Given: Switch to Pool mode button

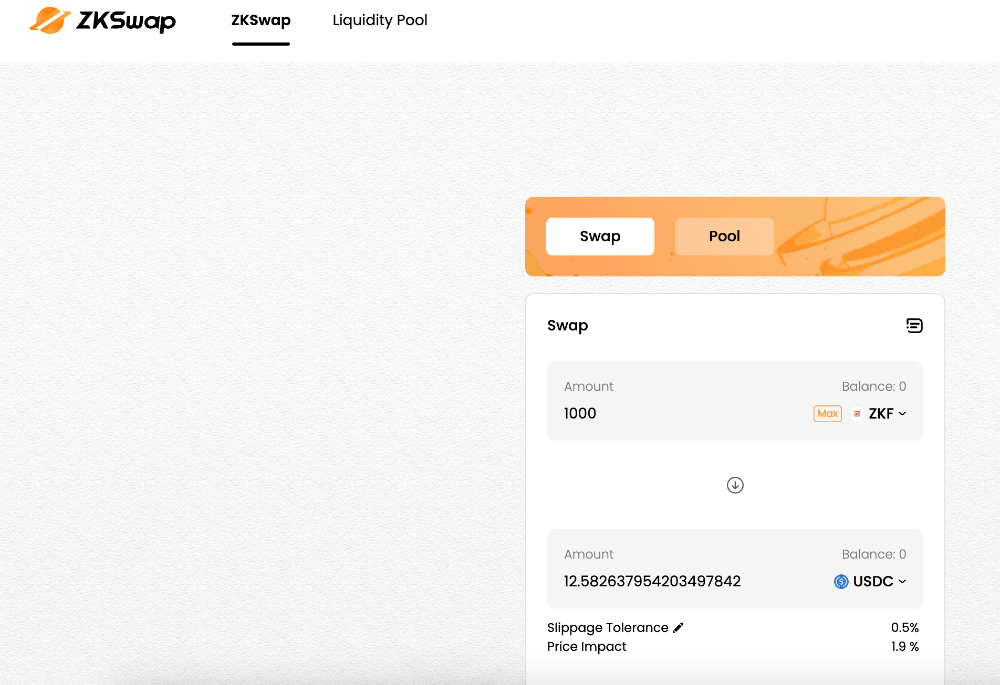Looking at the screenshot, I should 724,237.
